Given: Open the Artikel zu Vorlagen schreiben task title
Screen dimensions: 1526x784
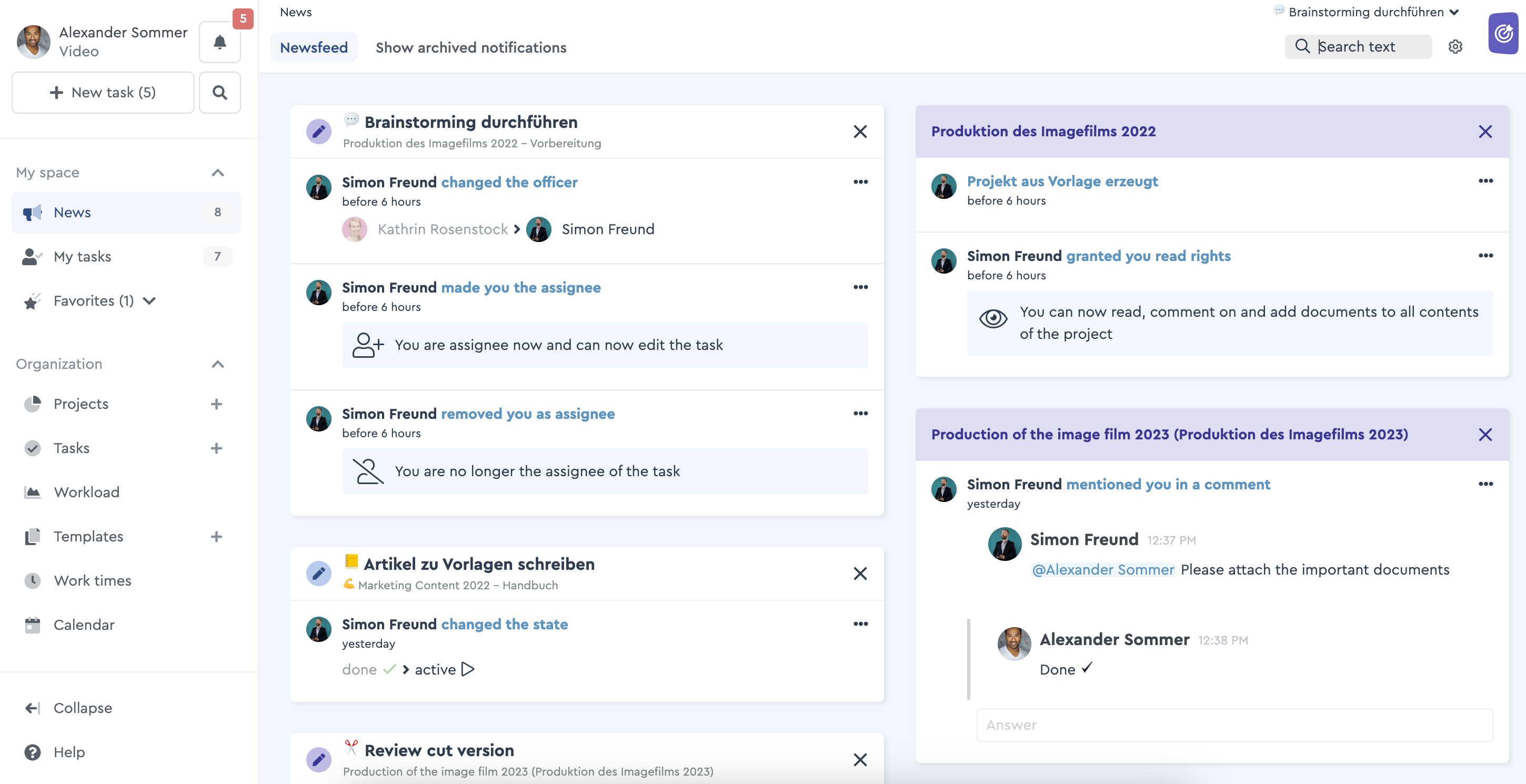Looking at the screenshot, I should tap(479, 564).
